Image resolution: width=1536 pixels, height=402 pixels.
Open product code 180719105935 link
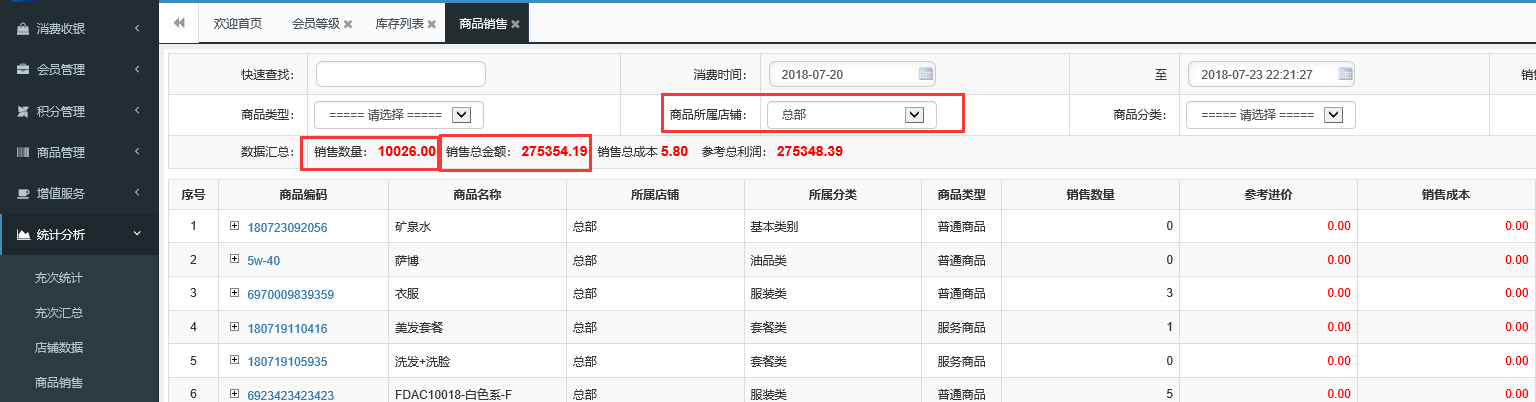click(288, 361)
